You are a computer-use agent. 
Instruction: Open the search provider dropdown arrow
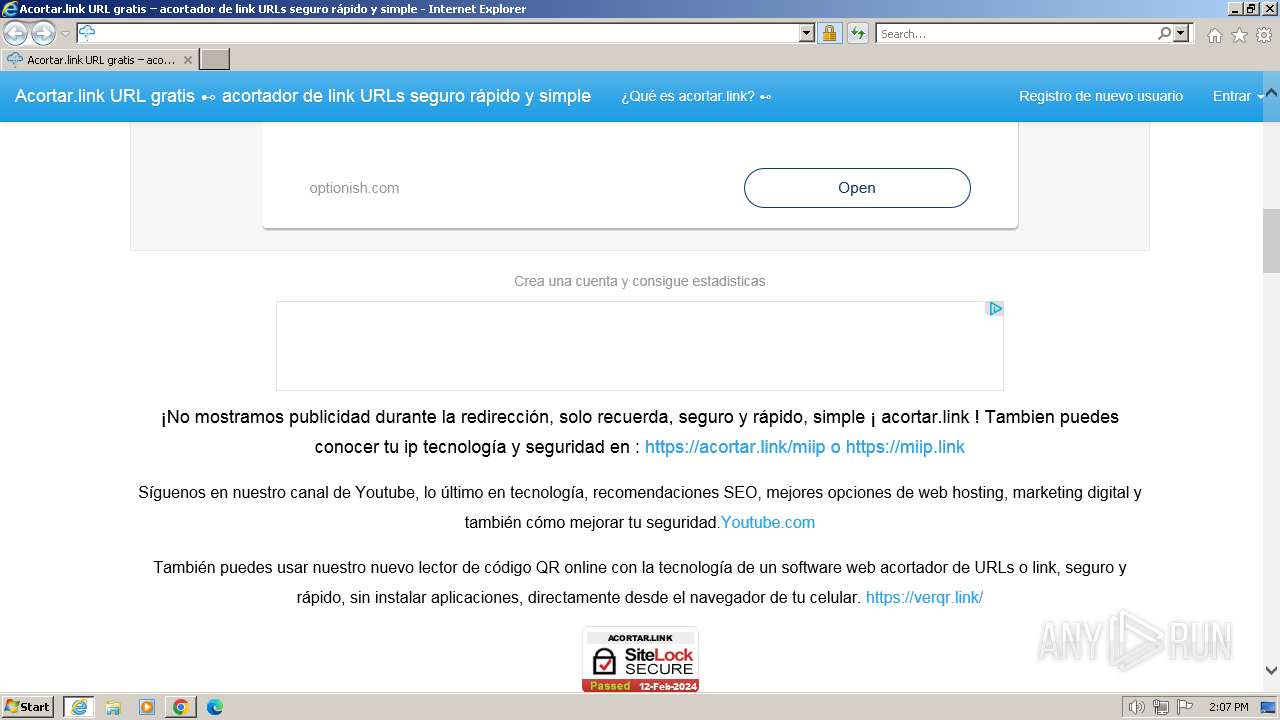(1182, 33)
